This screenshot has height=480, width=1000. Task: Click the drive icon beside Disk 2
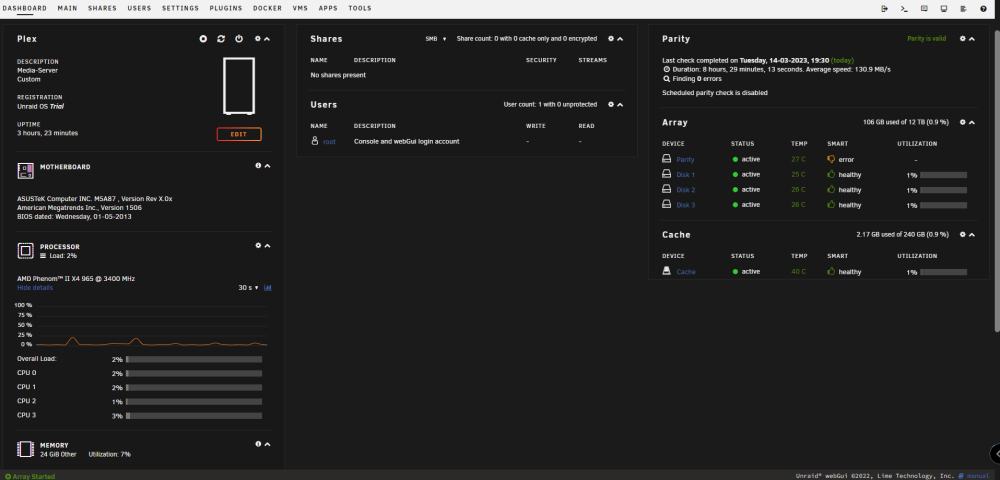(666, 189)
